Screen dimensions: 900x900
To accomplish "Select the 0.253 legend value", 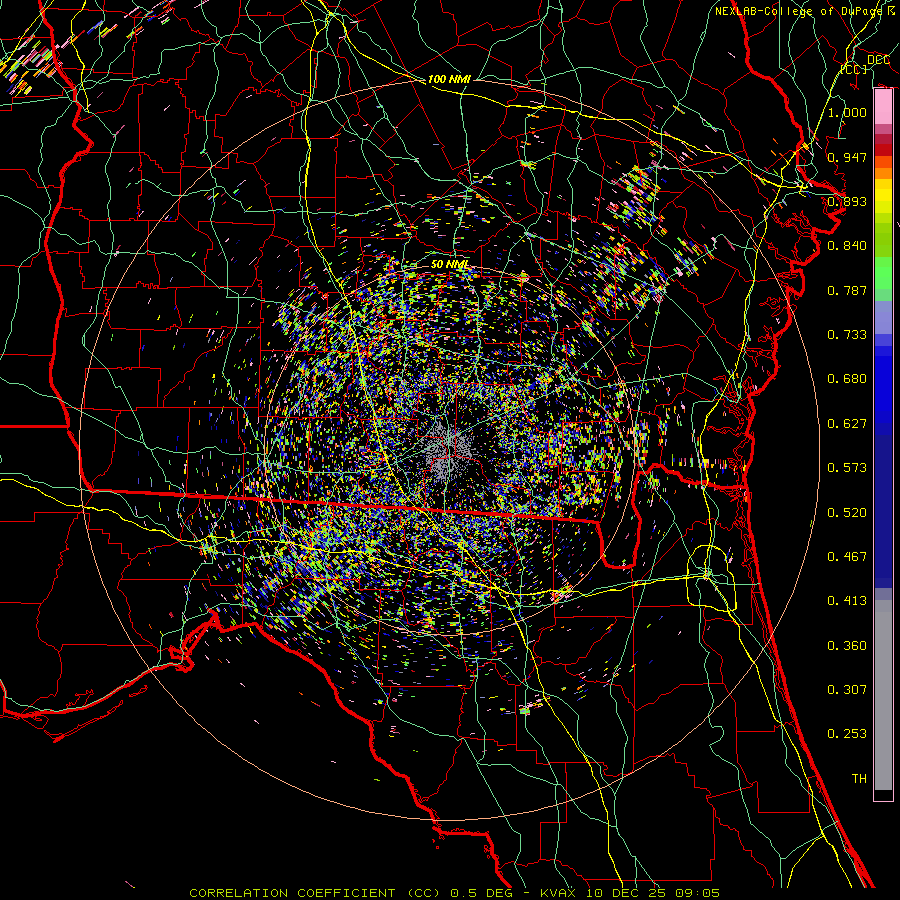I will pyautogui.click(x=847, y=734).
